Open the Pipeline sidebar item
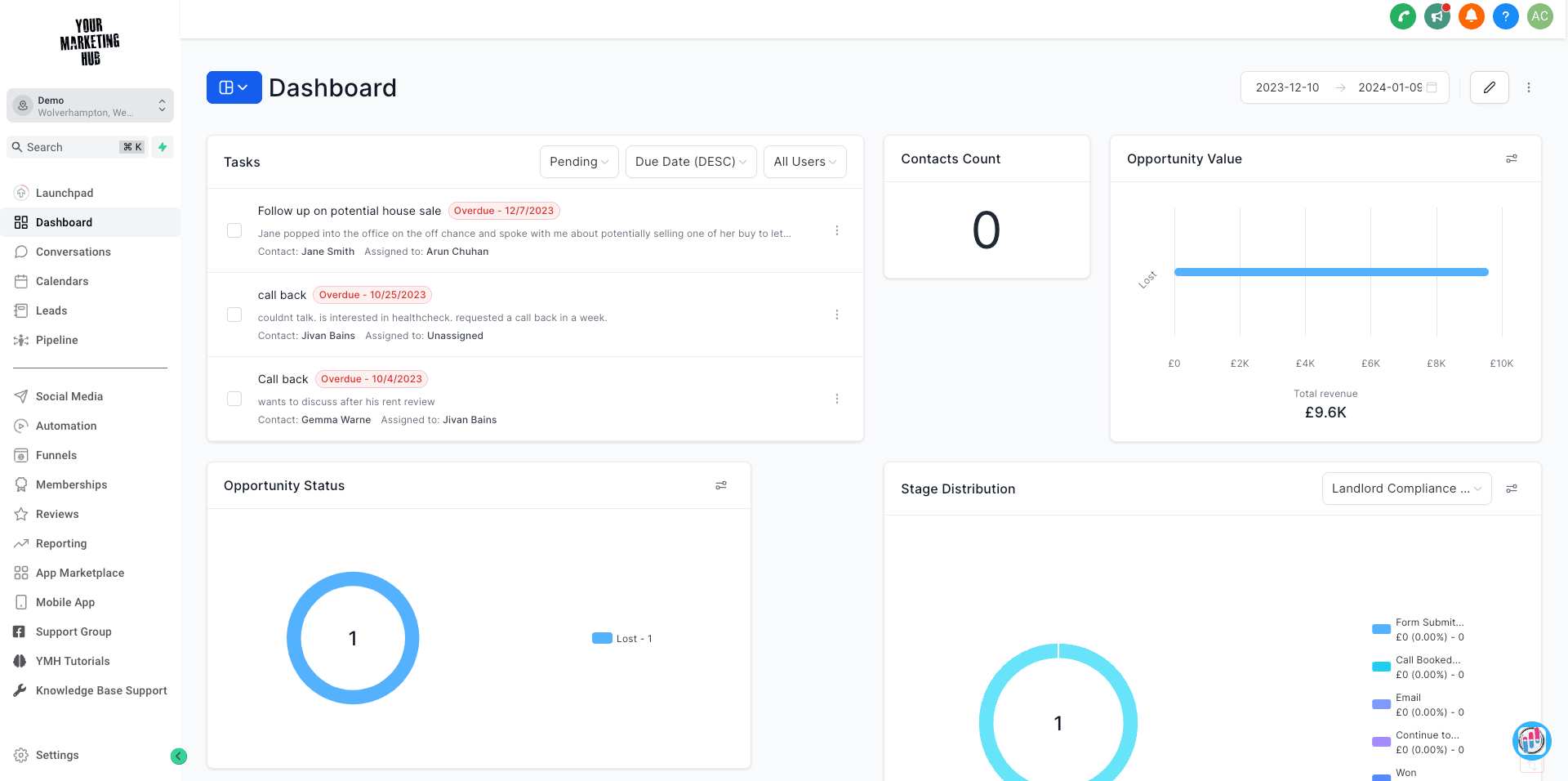1568x781 pixels. click(56, 340)
